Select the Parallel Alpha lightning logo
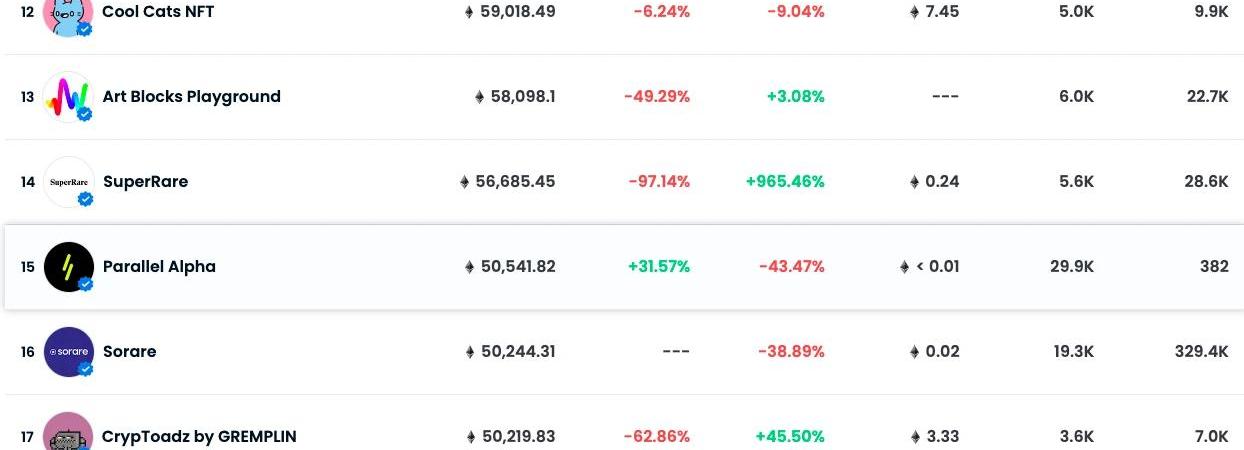1244x450 pixels. 68,267
